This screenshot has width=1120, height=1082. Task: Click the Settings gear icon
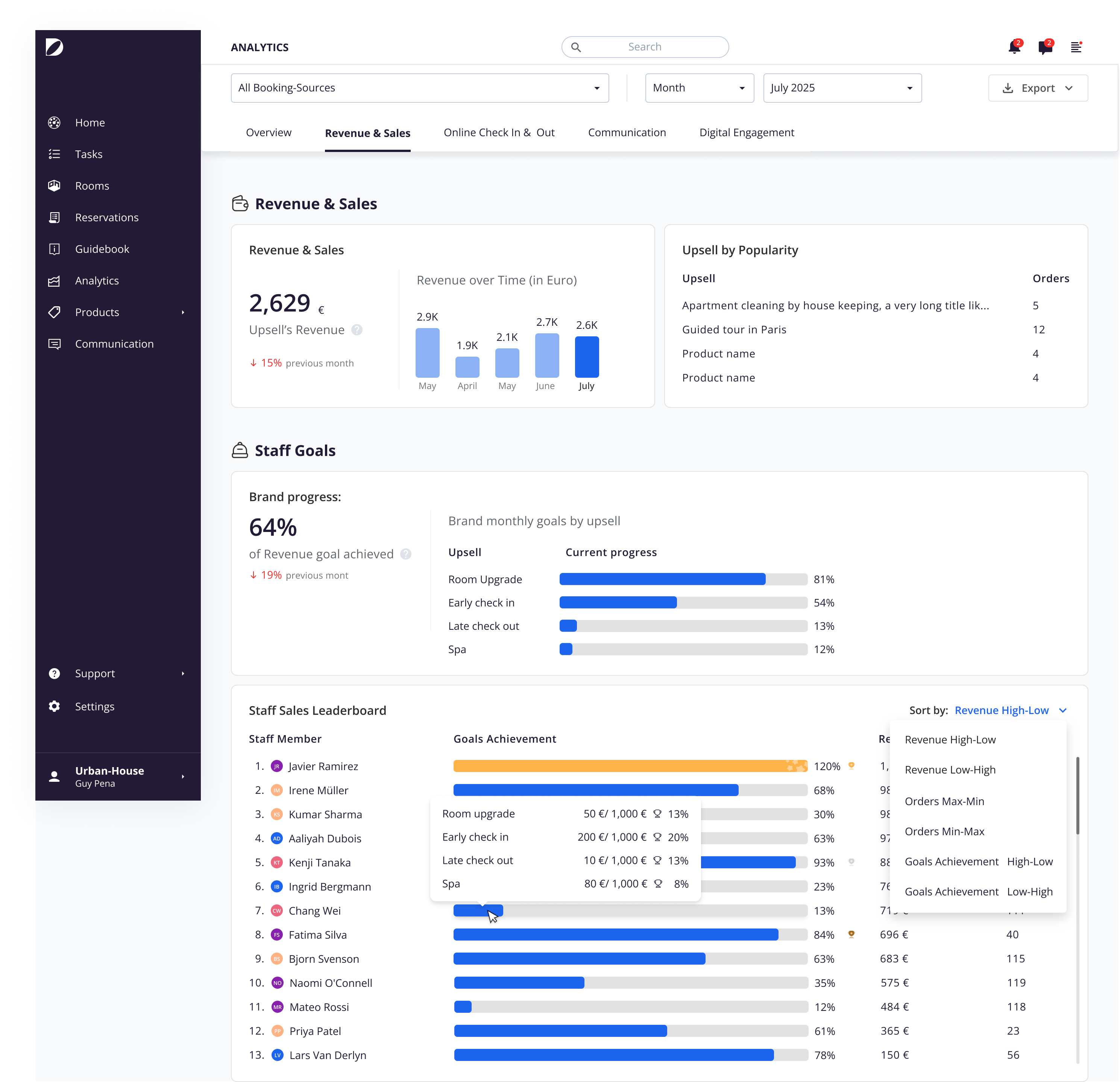click(x=54, y=706)
